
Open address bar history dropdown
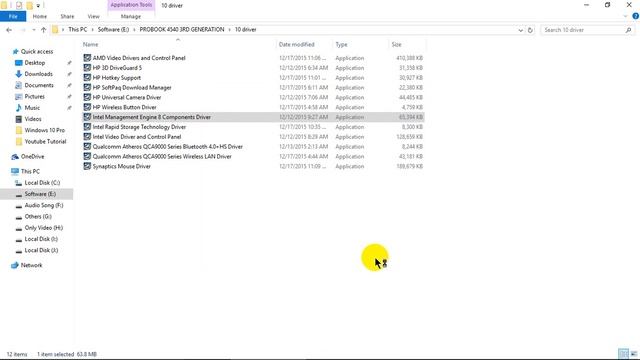point(520,30)
